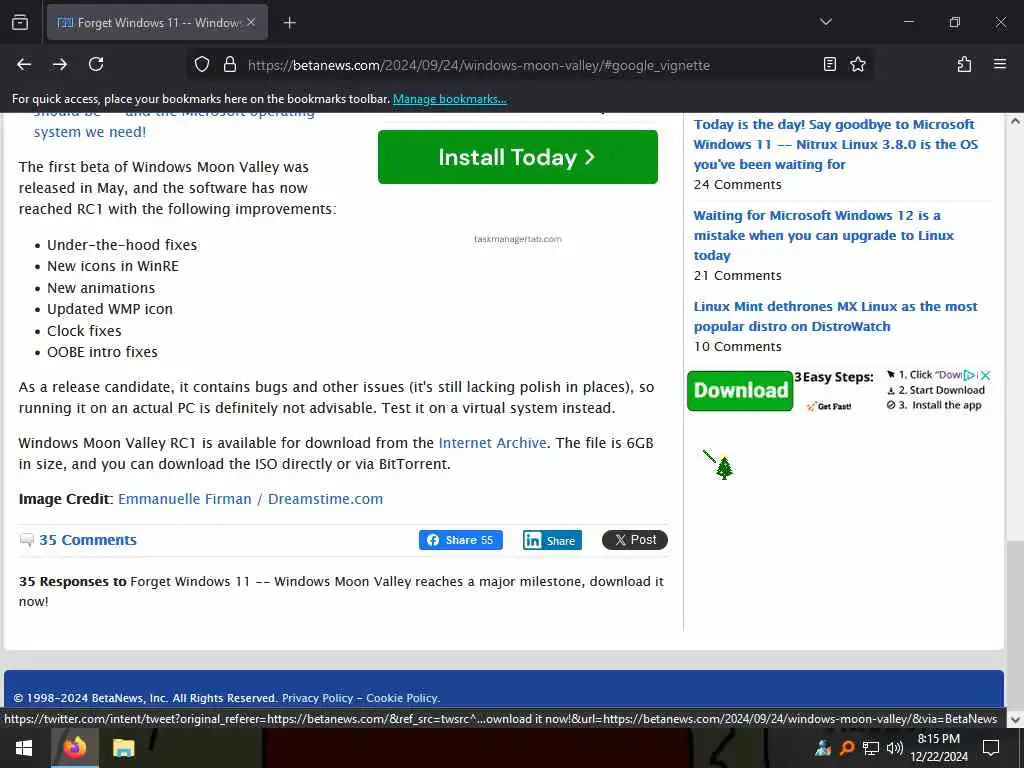The width and height of the screenshot is (1024, 768).
Task: Post article on X
Action: (x=634, y=540)
